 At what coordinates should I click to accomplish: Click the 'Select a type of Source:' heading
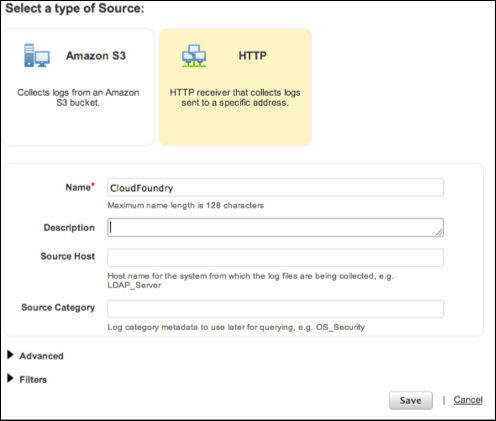coord(75,8)
